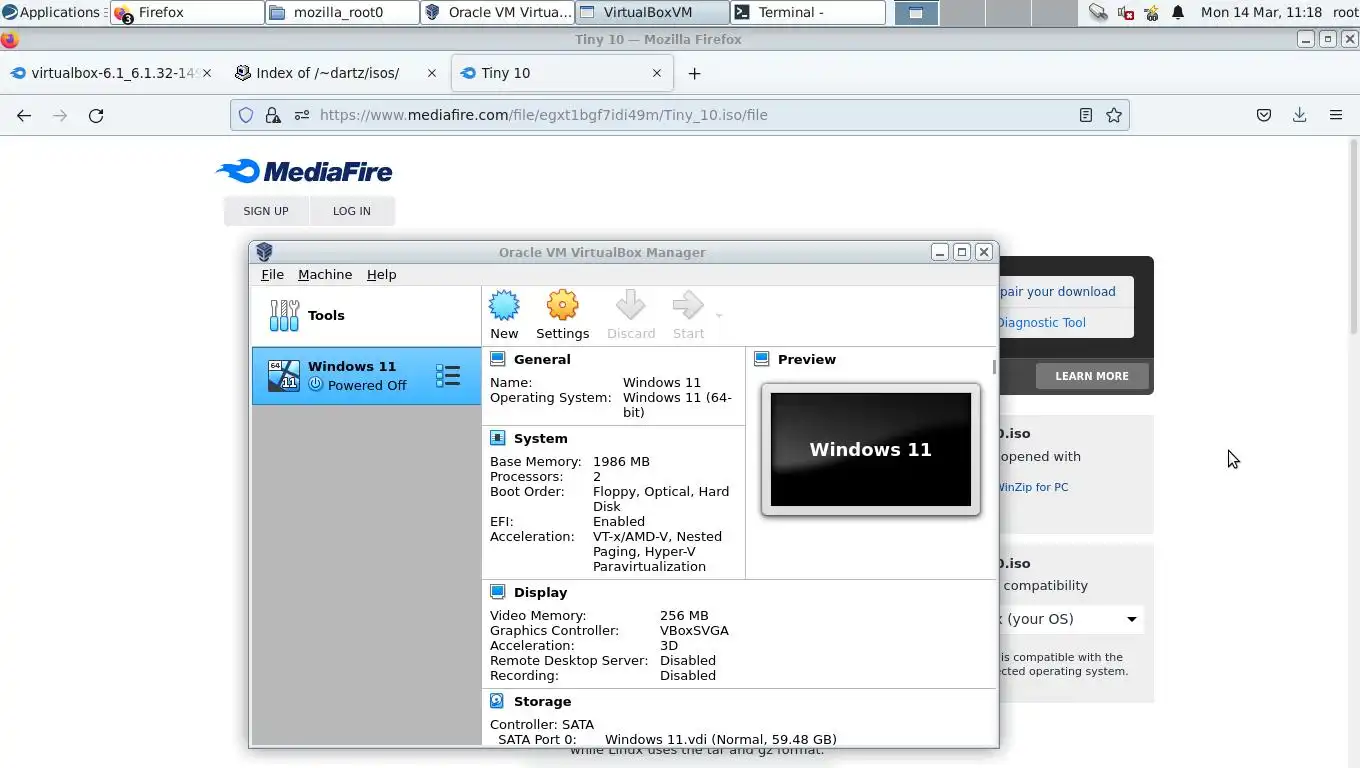Viewport: 1360px width, 768px height.
Task: Bookmark this page with star icon
Action: point(1113,115)
